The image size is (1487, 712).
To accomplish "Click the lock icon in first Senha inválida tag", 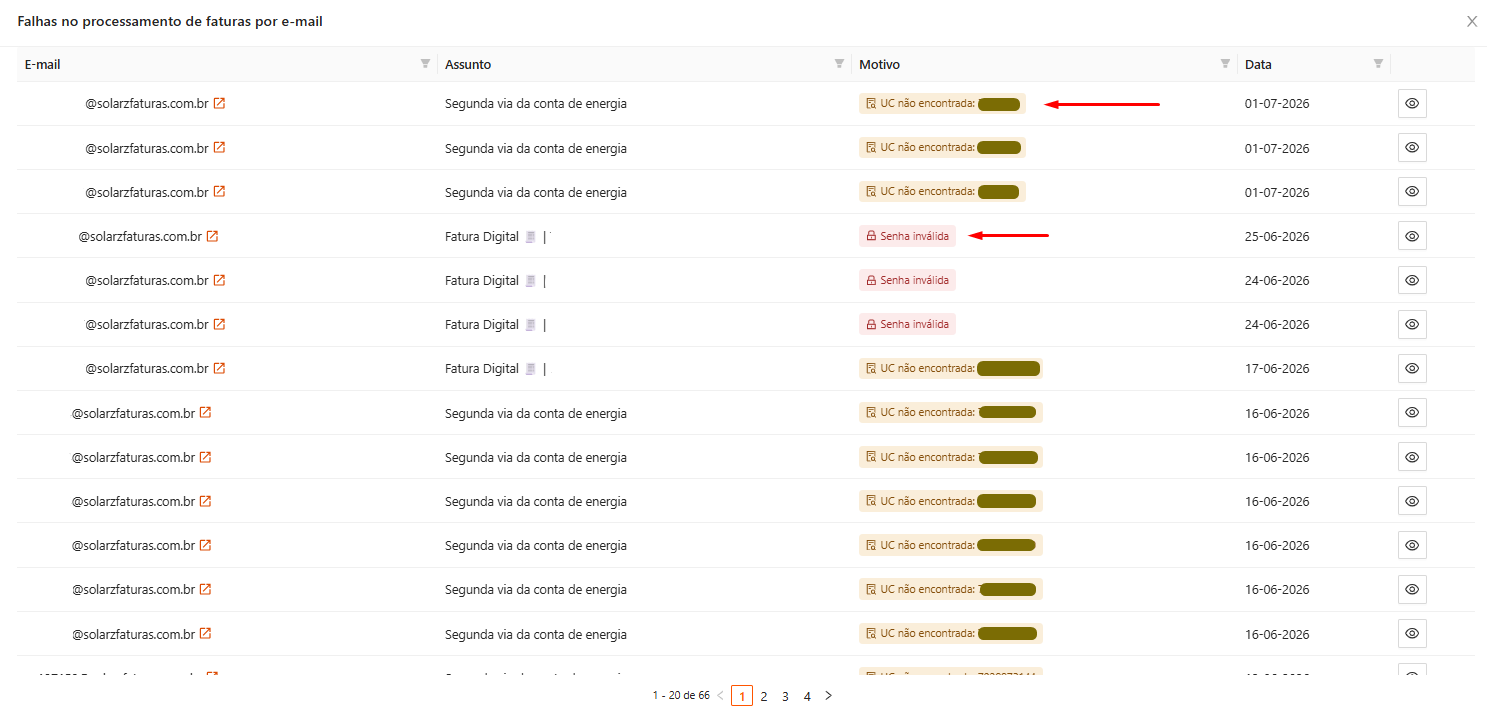I will pos(871,236).
